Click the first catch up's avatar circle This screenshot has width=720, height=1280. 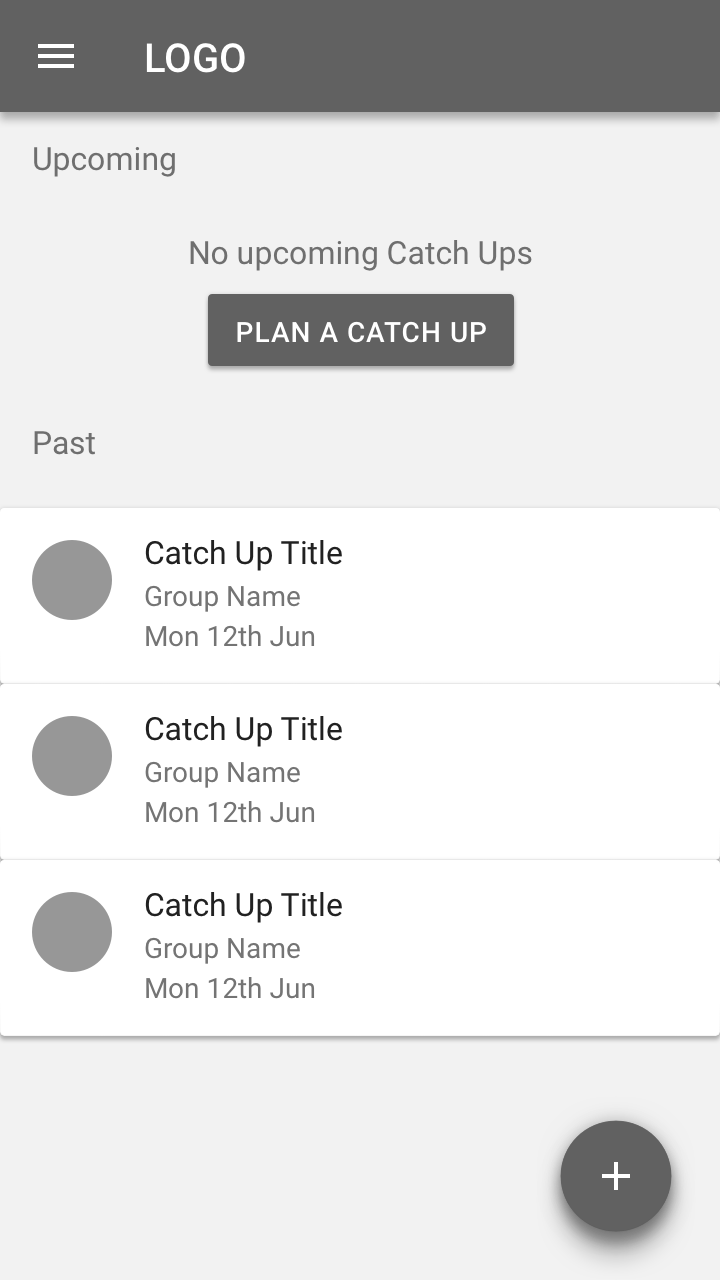pyautogui.click(x=72, y=580)
